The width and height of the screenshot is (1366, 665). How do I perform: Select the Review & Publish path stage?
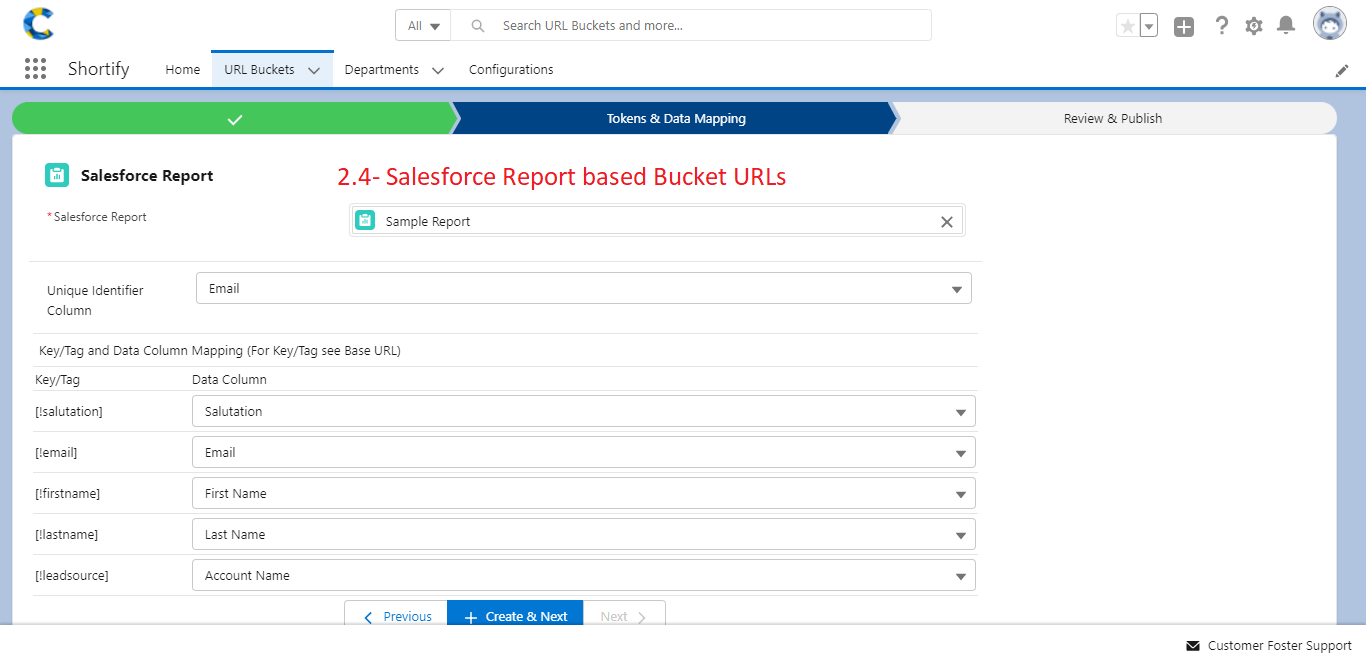point(1112,118)
